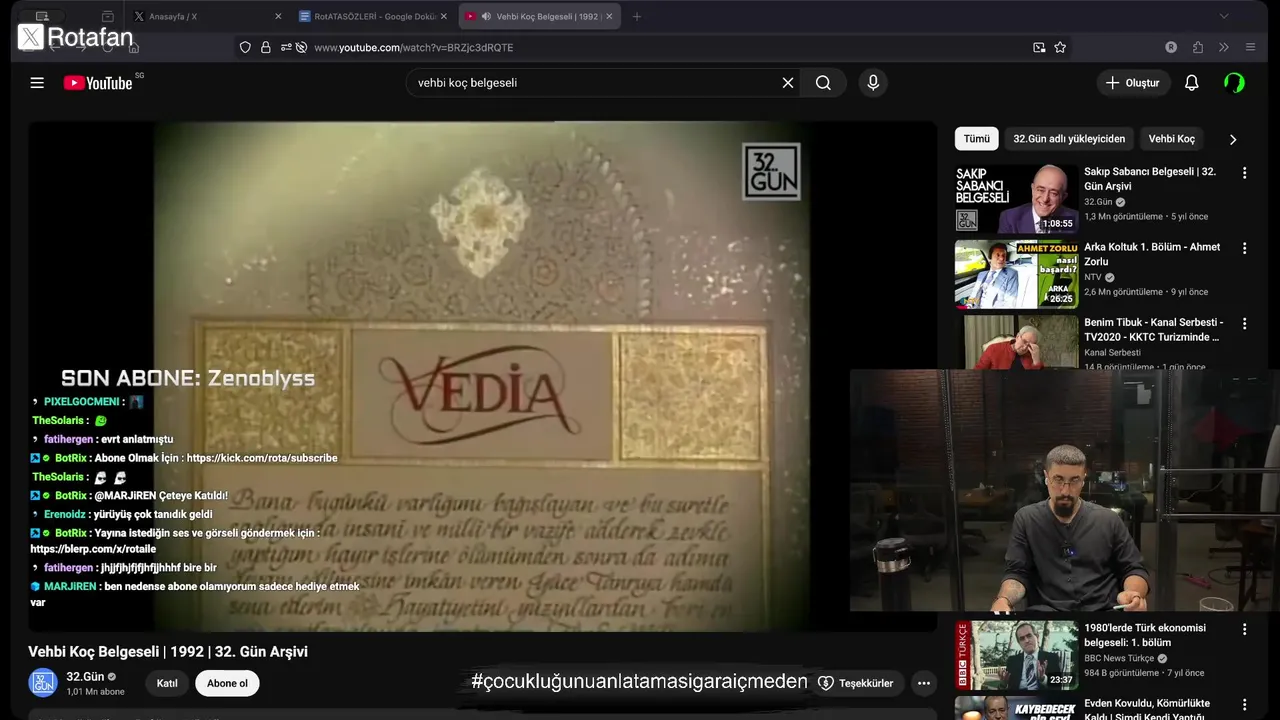The height and width of the screenshot is (720, 1280).
Task: More options for 1980'lerde Türk ekonomisi video
Action: coord(1245,630)
